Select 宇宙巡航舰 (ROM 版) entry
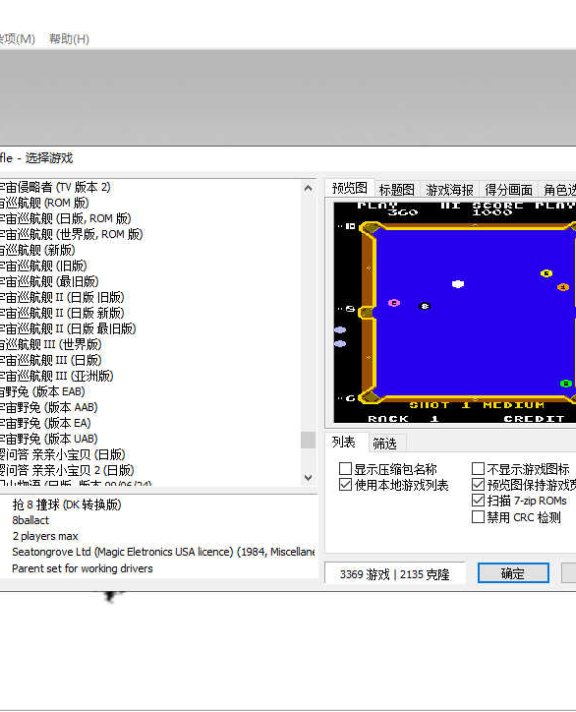Image resolution: width=576 pixels, height=712 pixels. [x=44, y=203]
